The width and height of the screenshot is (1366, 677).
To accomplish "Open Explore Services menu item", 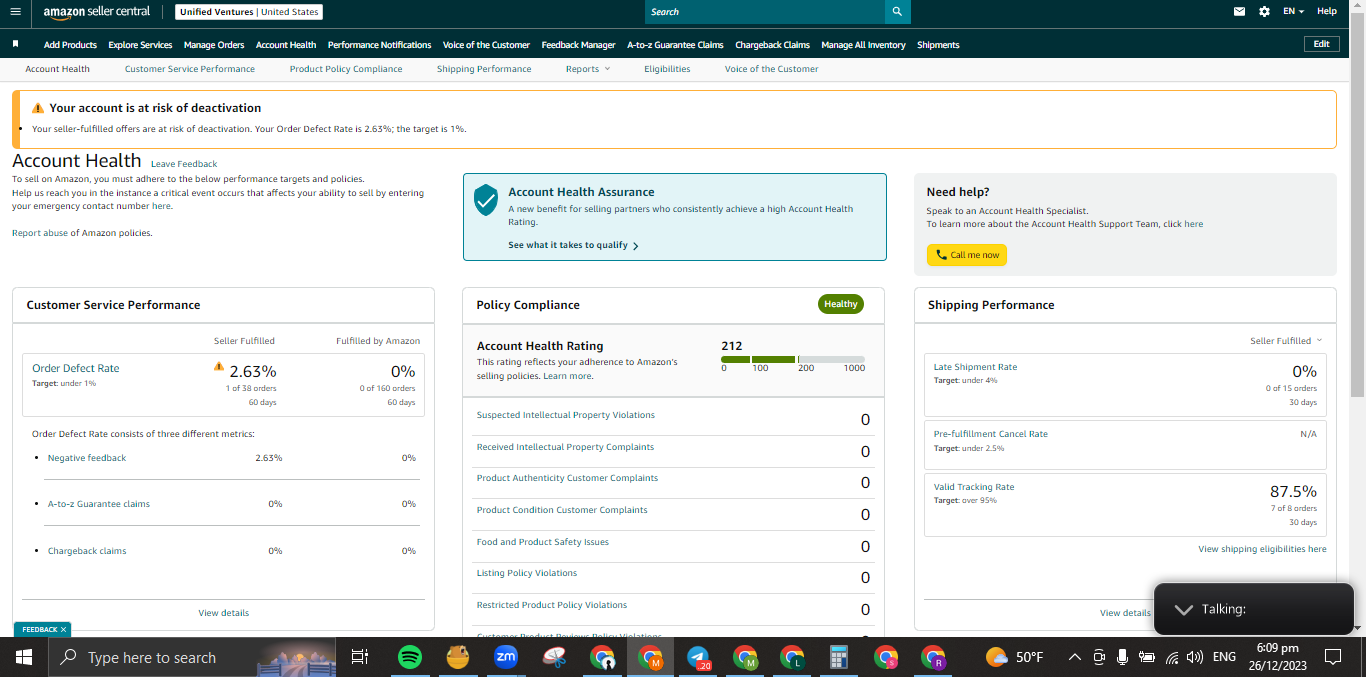I will click(140, 45).
